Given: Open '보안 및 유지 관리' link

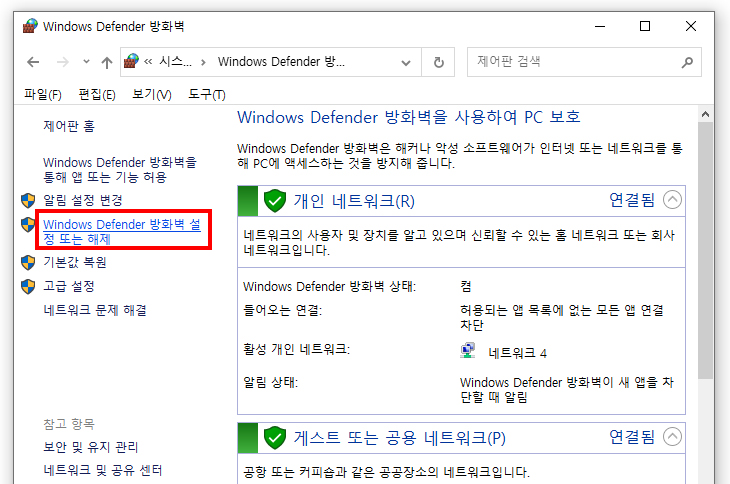Looking at the screenshot, I should coord(91,447).
